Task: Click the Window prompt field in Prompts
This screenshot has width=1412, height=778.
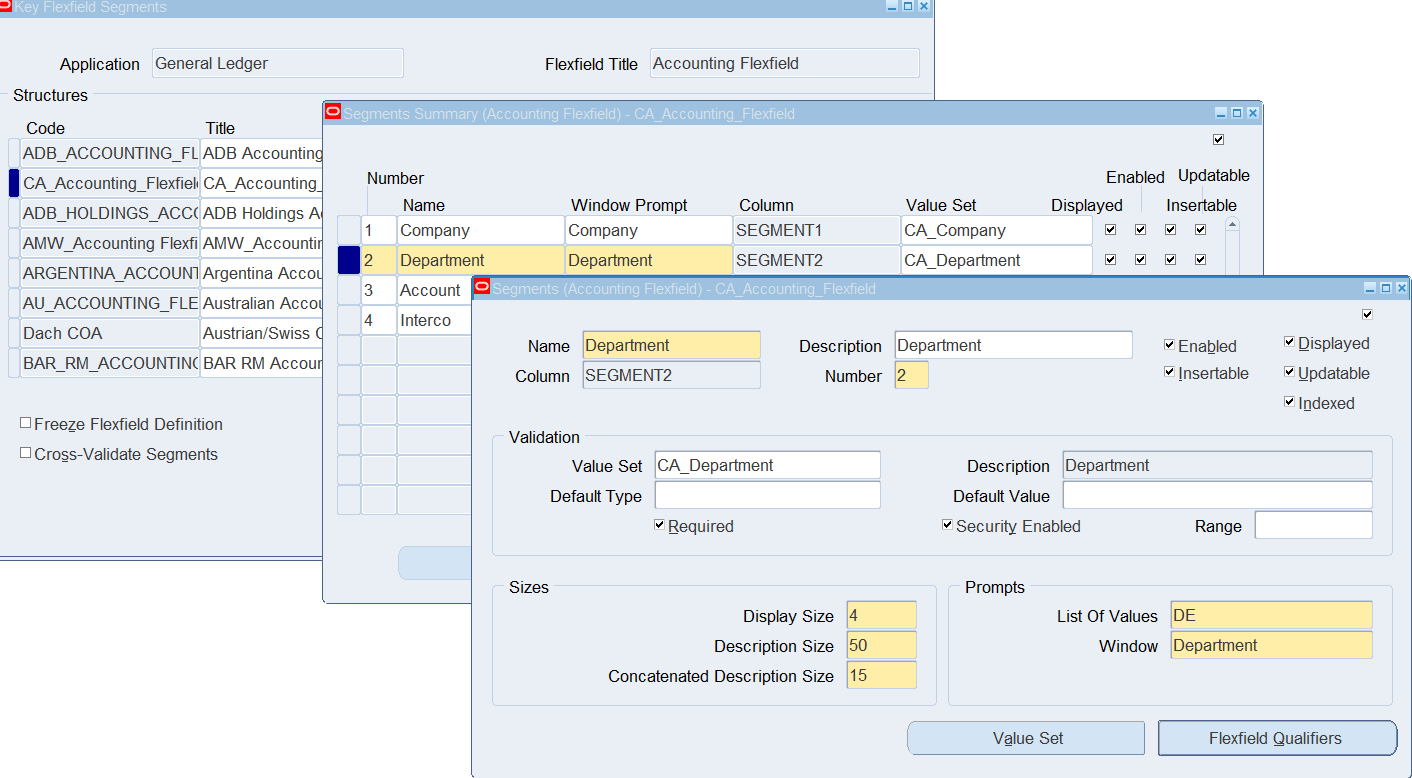Action: pyautogui.click(x=1272, y=645)
